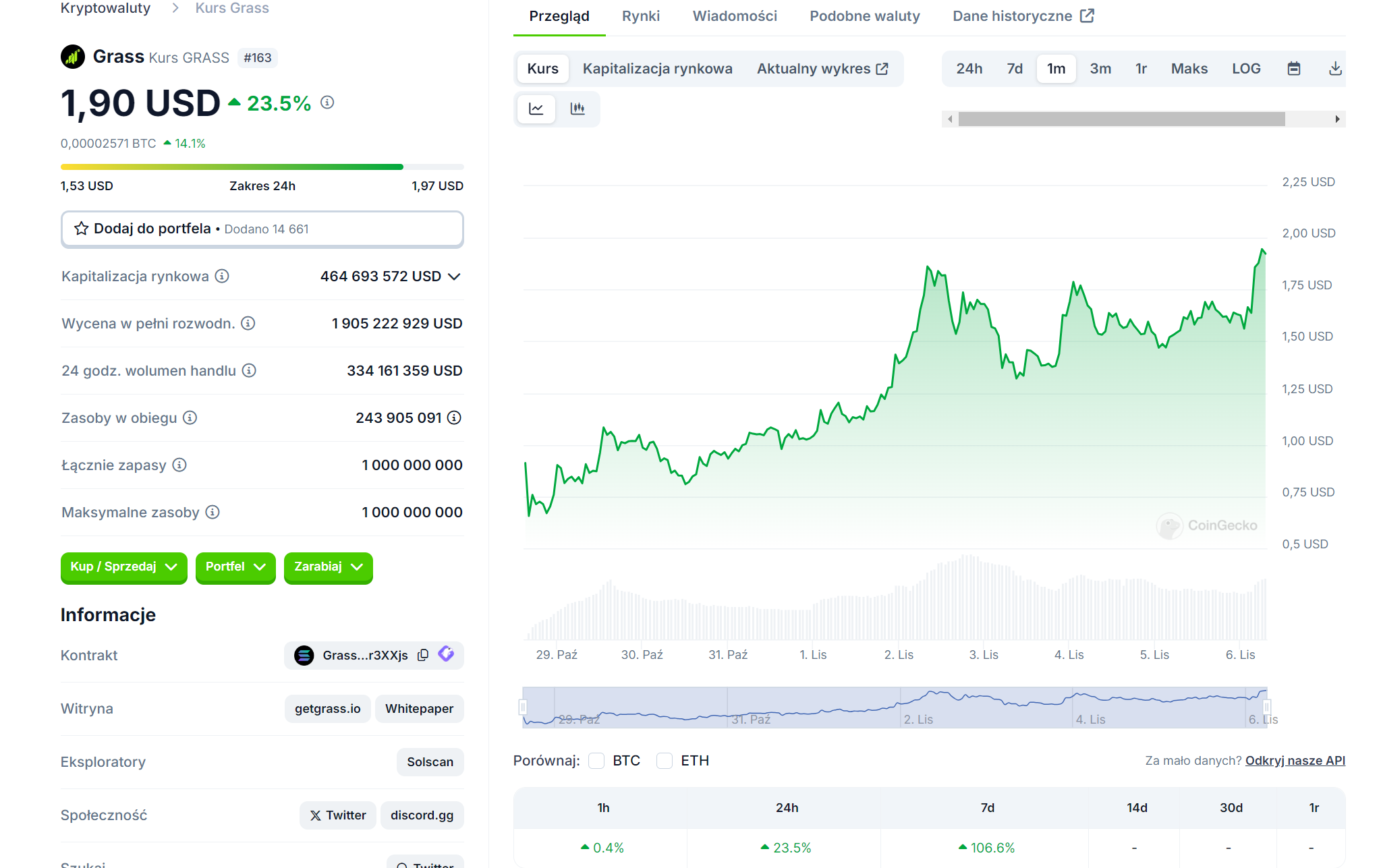This screenshot has height=868, width=1381.
Task: Click the chart download icon
Action: pyautogui.click(x=1334, y=69)
